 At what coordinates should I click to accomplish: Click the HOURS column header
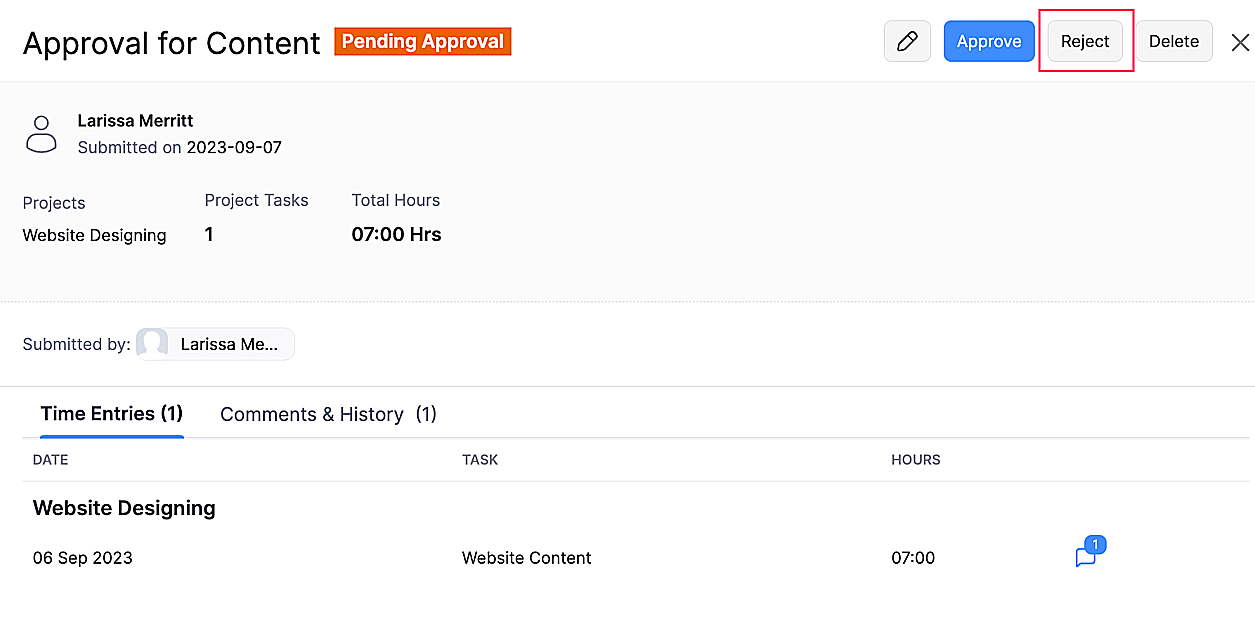pos(916,460)
